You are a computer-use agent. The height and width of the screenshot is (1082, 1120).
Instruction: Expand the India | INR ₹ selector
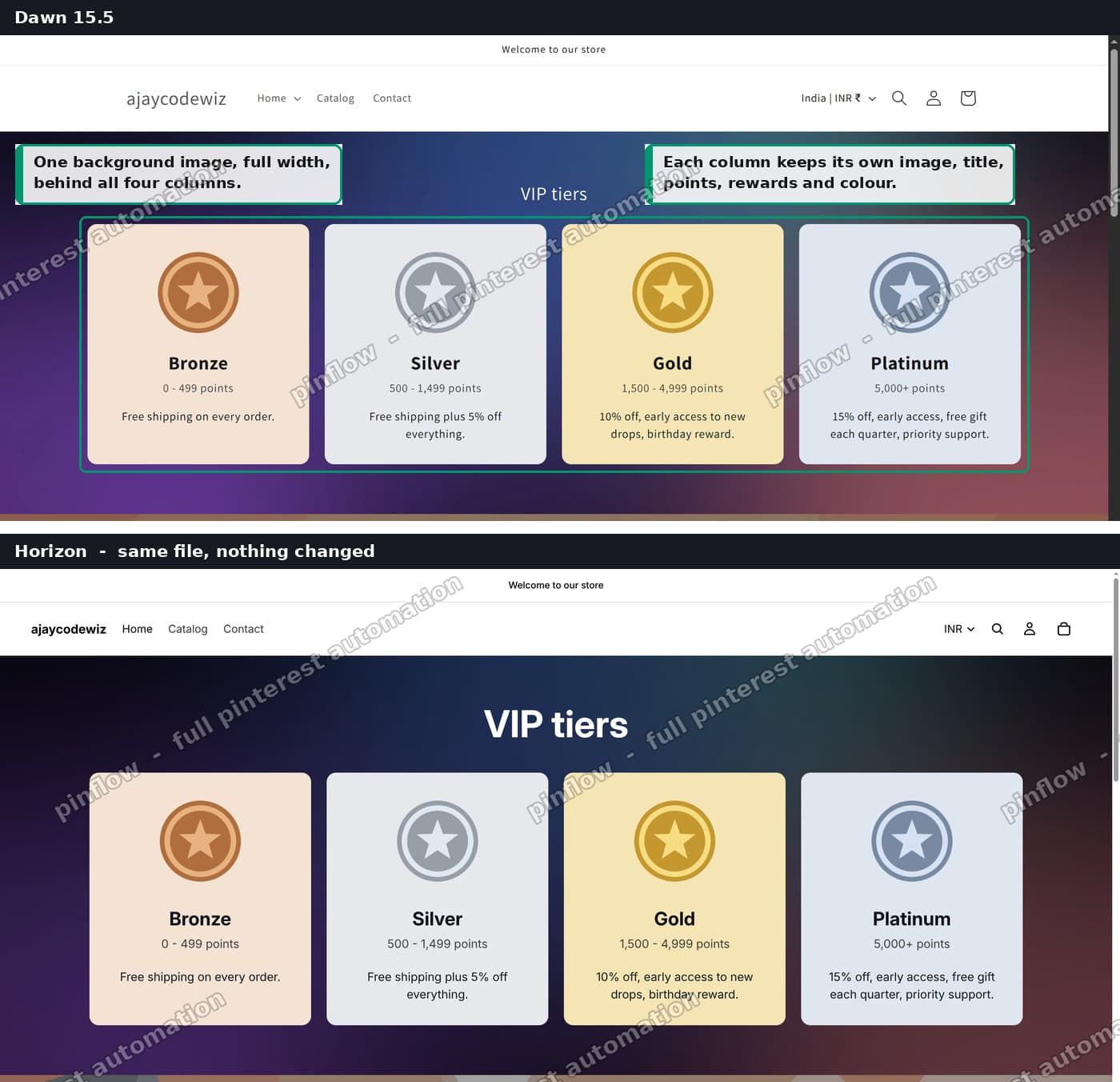coord(838,98)
